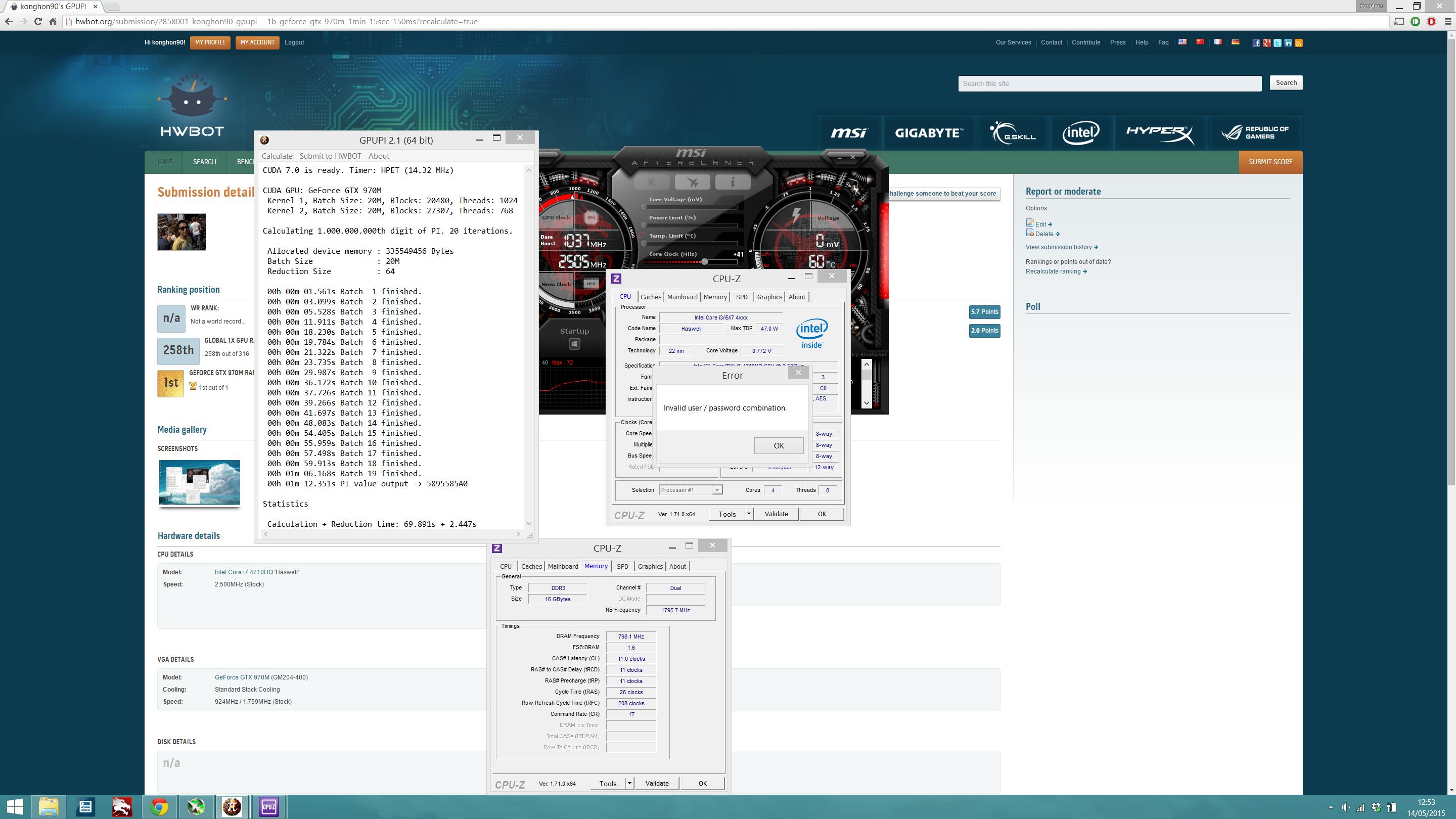The height and width of the screenshot is (819, 1456).
Task: Click Power Limit slider handle
Action: (644, 225)
